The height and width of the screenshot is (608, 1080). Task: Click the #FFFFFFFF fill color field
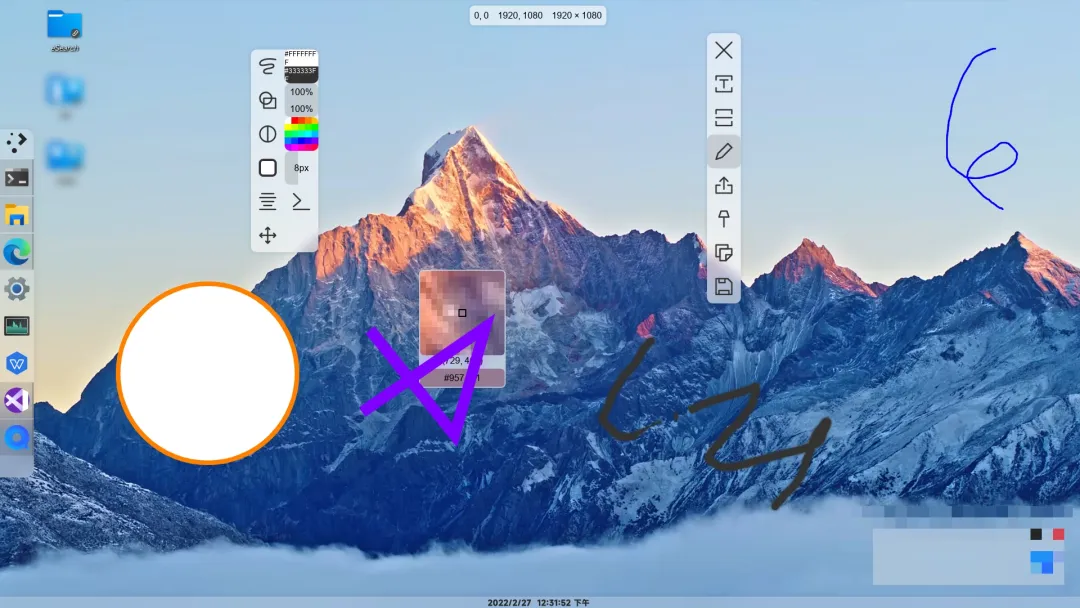(x=301, y=56)
